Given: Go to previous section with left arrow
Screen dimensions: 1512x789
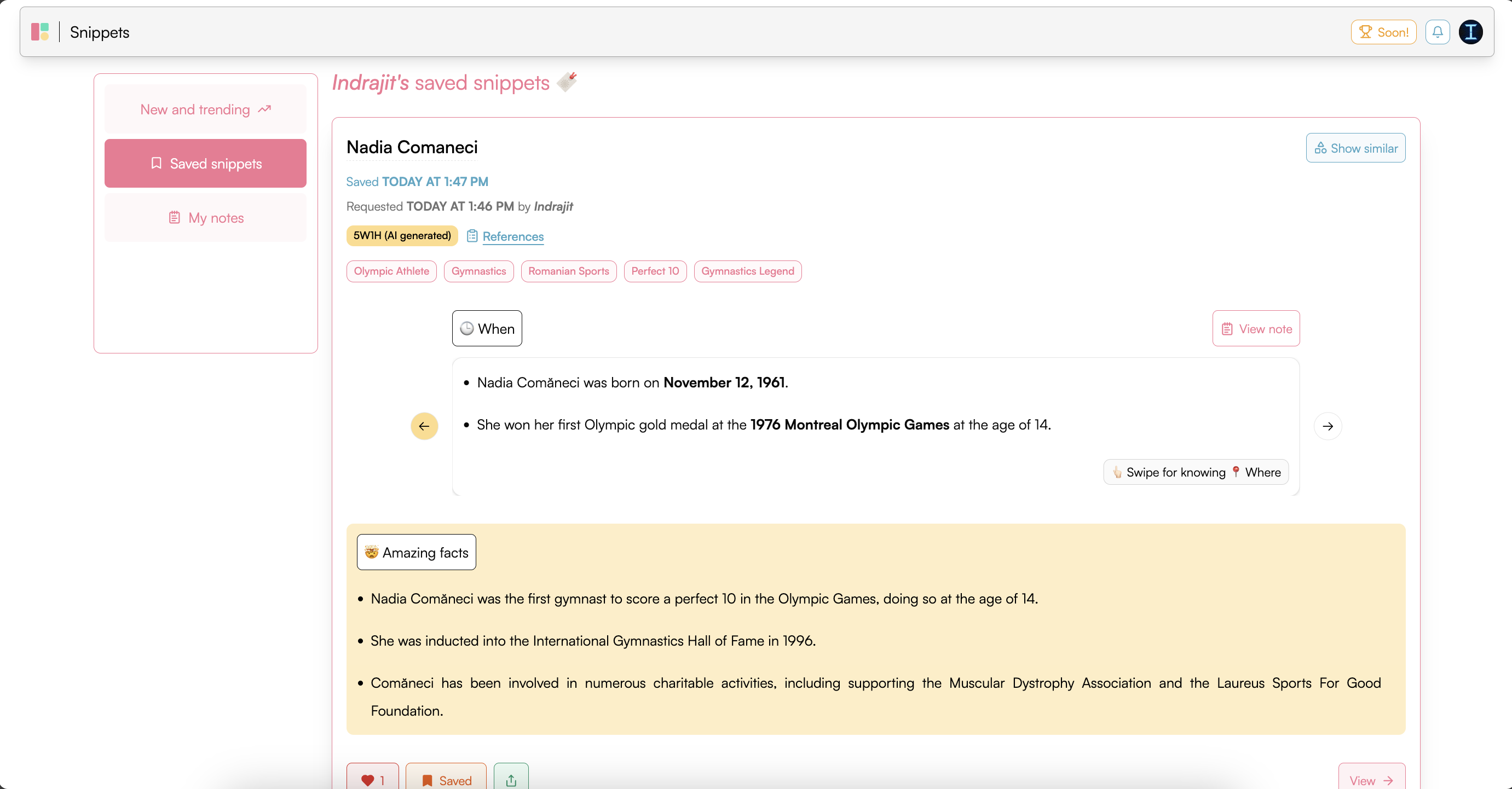Looking at the screenshot, I should click(x=424, y=426).
